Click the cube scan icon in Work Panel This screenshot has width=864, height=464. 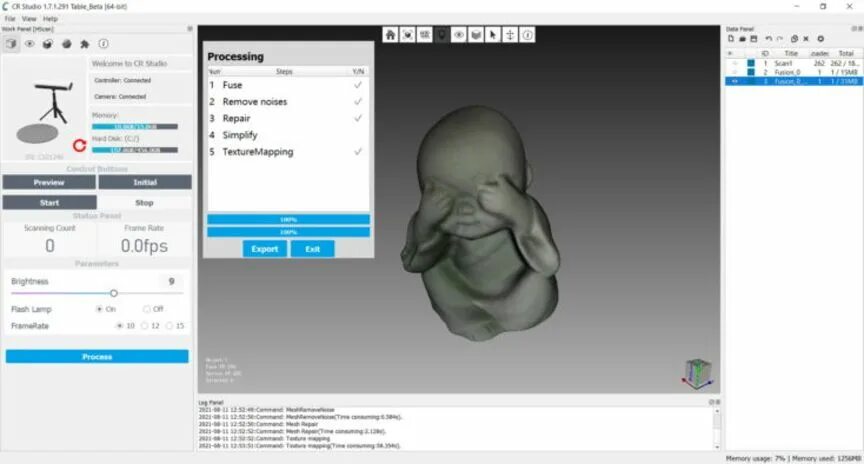click(x=11, y=44)
